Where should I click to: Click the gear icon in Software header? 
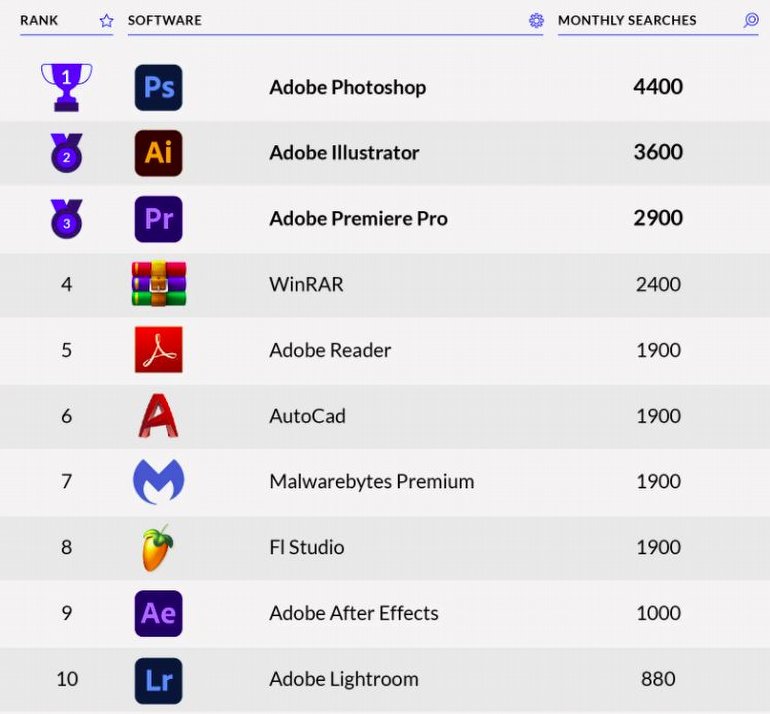point(536,20)
